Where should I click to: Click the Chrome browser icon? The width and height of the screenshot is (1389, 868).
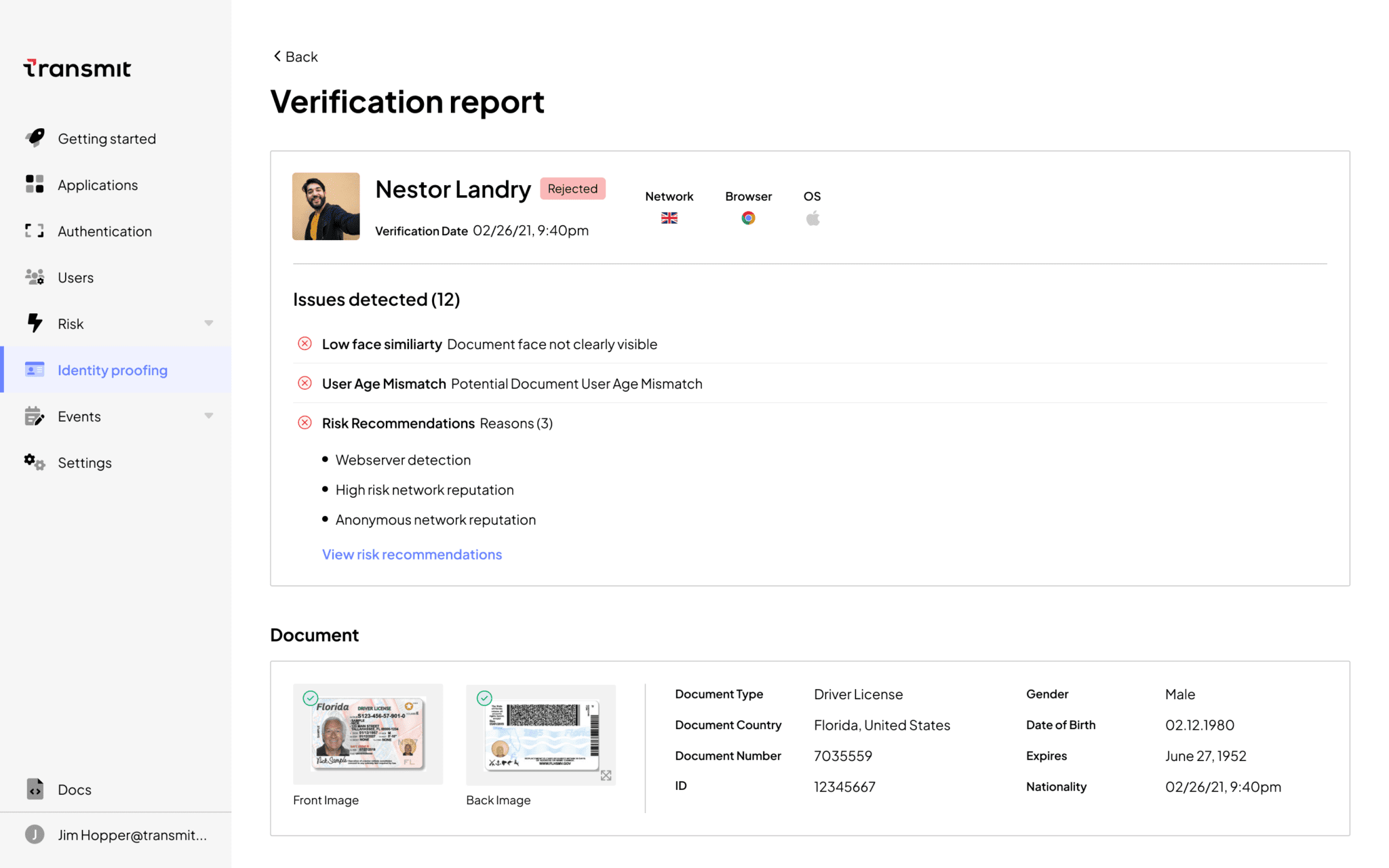point(748,217)
